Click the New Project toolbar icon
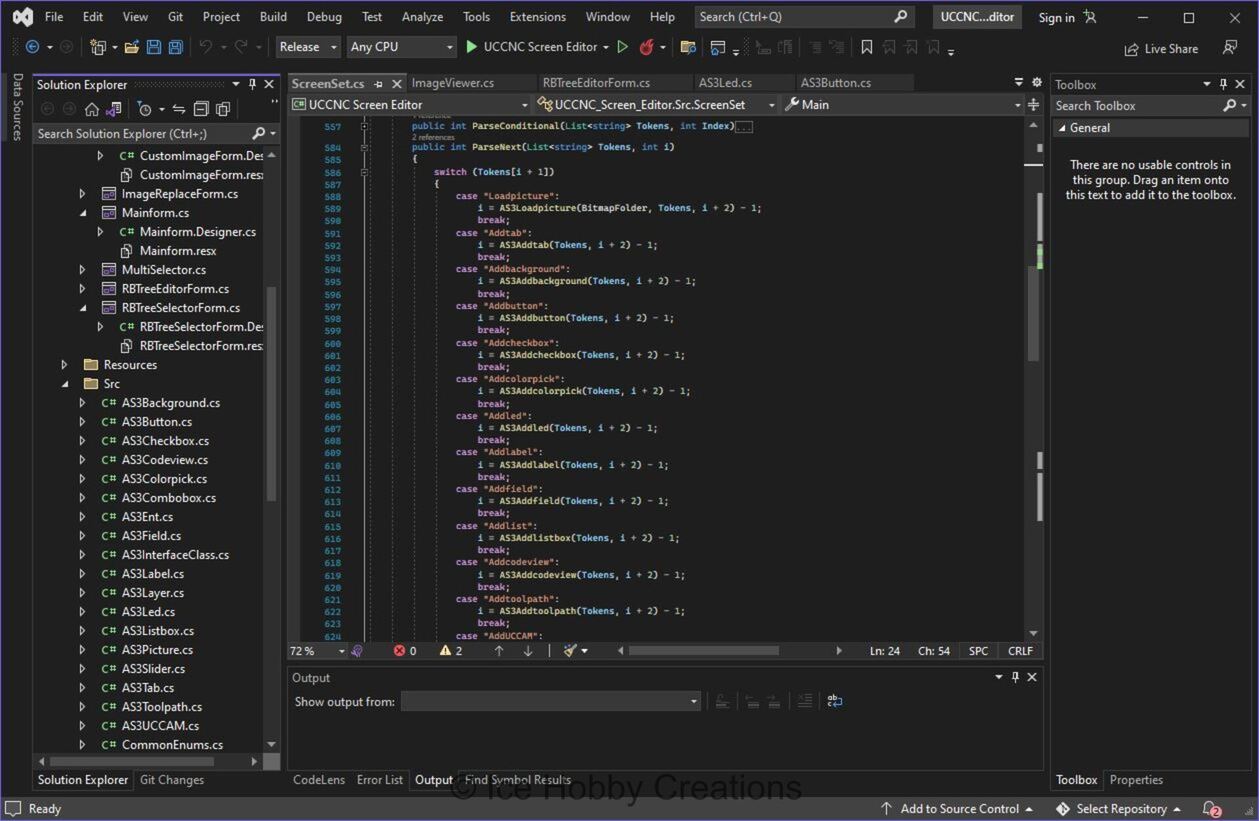Image resolution: width=1259 pixels, height=821 pixels. 97,47
